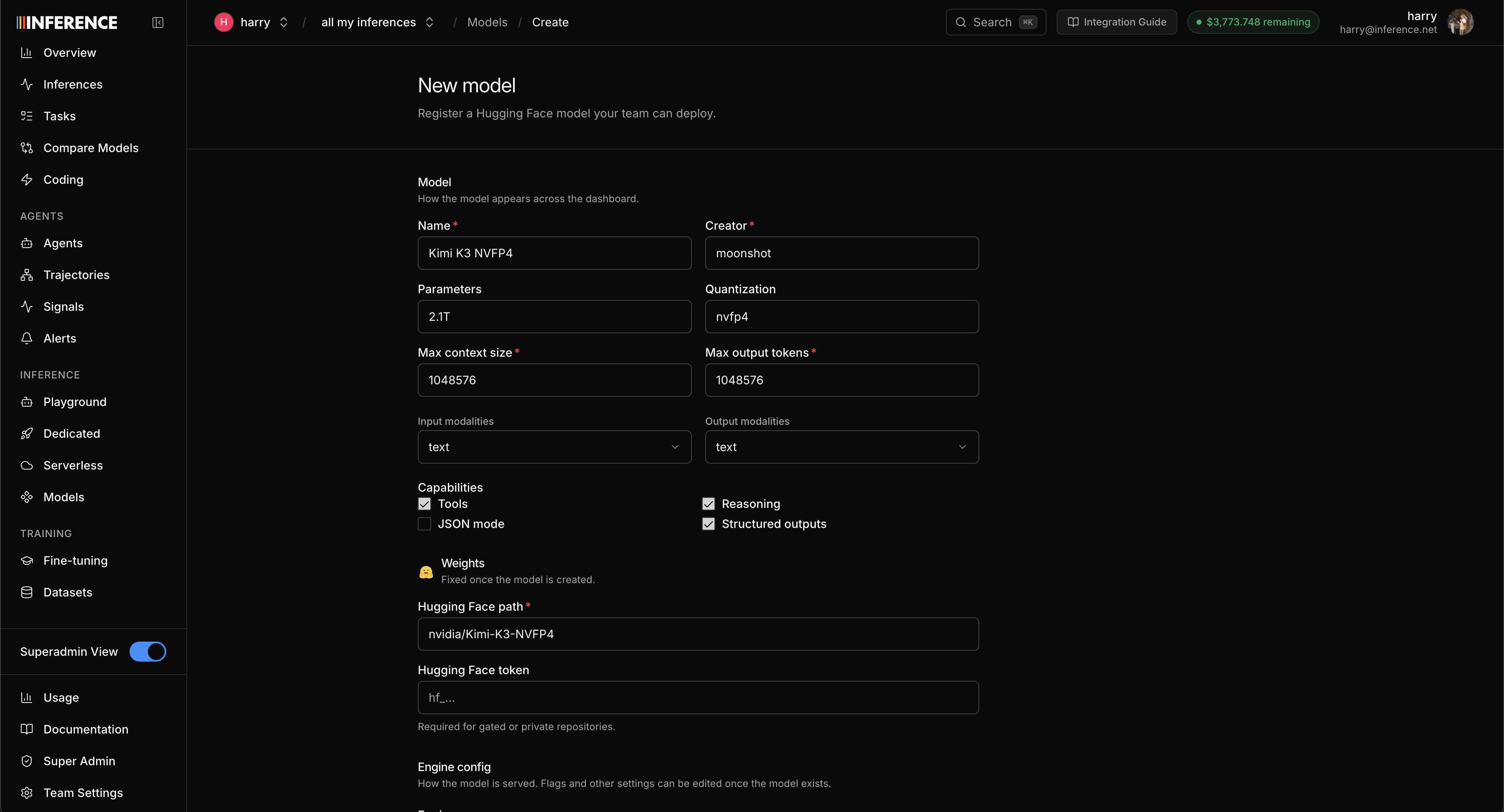The height and width of the screenshot is (812, 1504).
Task: Turn off the Superadmin View switch
Action: point(148,652)
